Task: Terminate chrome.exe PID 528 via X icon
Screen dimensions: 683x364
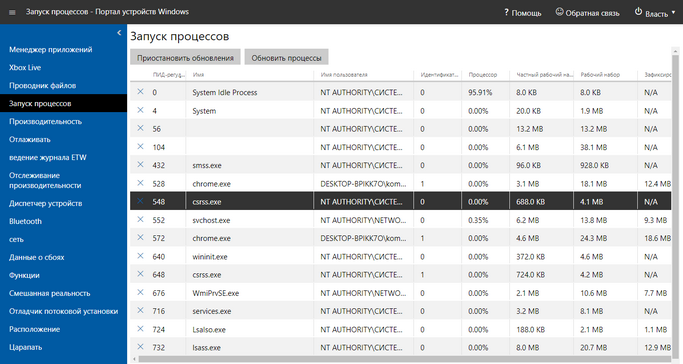Action: pos(140,183)
